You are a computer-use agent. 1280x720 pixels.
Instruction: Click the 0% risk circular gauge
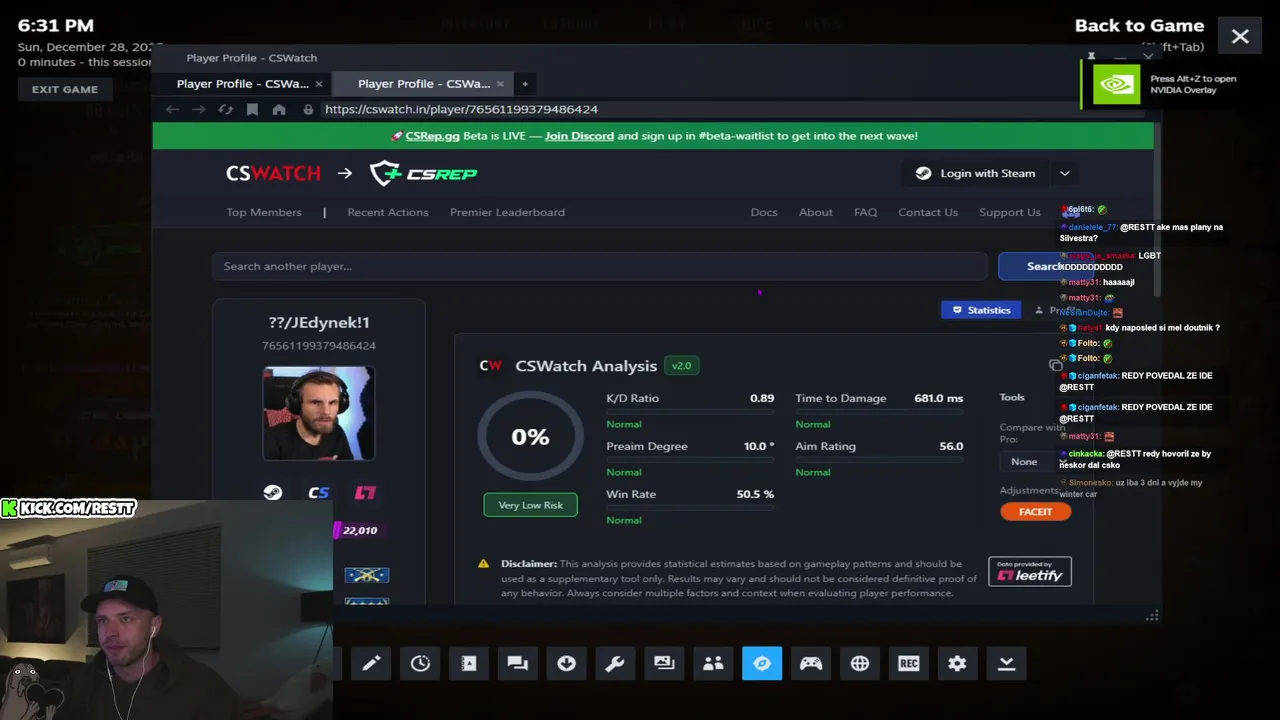point(530,437)
